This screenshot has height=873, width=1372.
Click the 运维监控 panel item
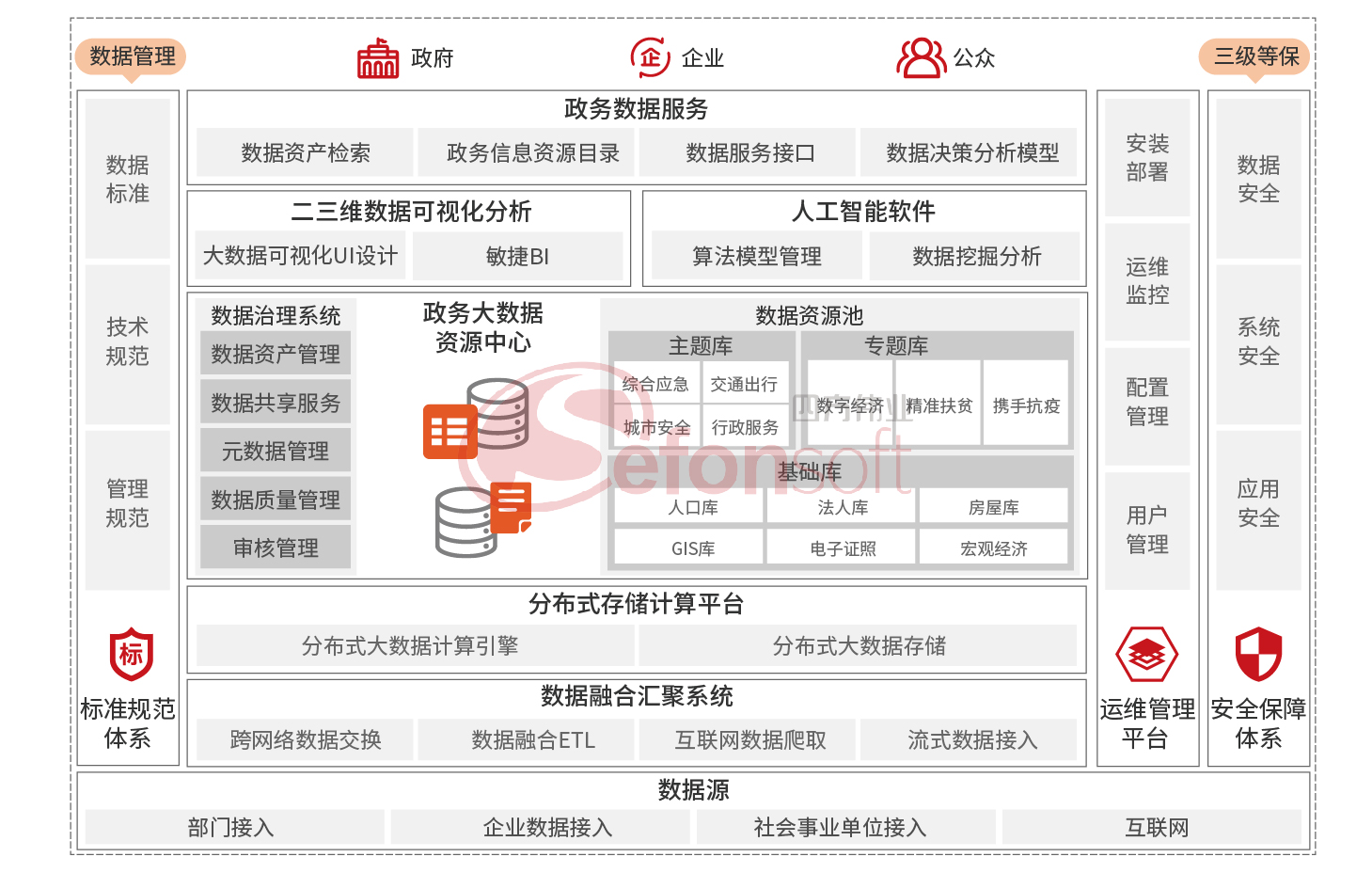point(1147,281)
